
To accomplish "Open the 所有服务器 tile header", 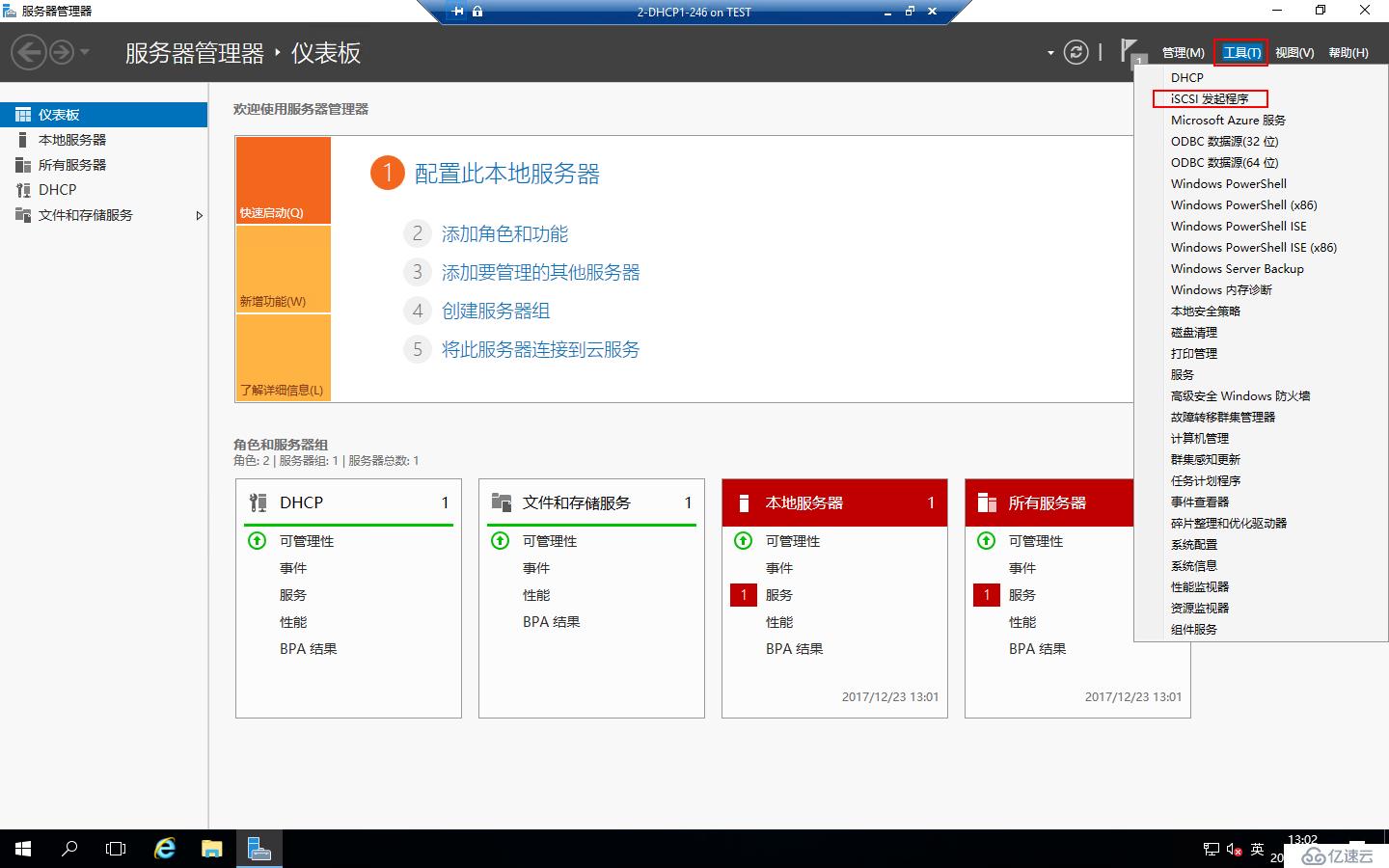I will pyautogui.click(x=1049, y=502).
